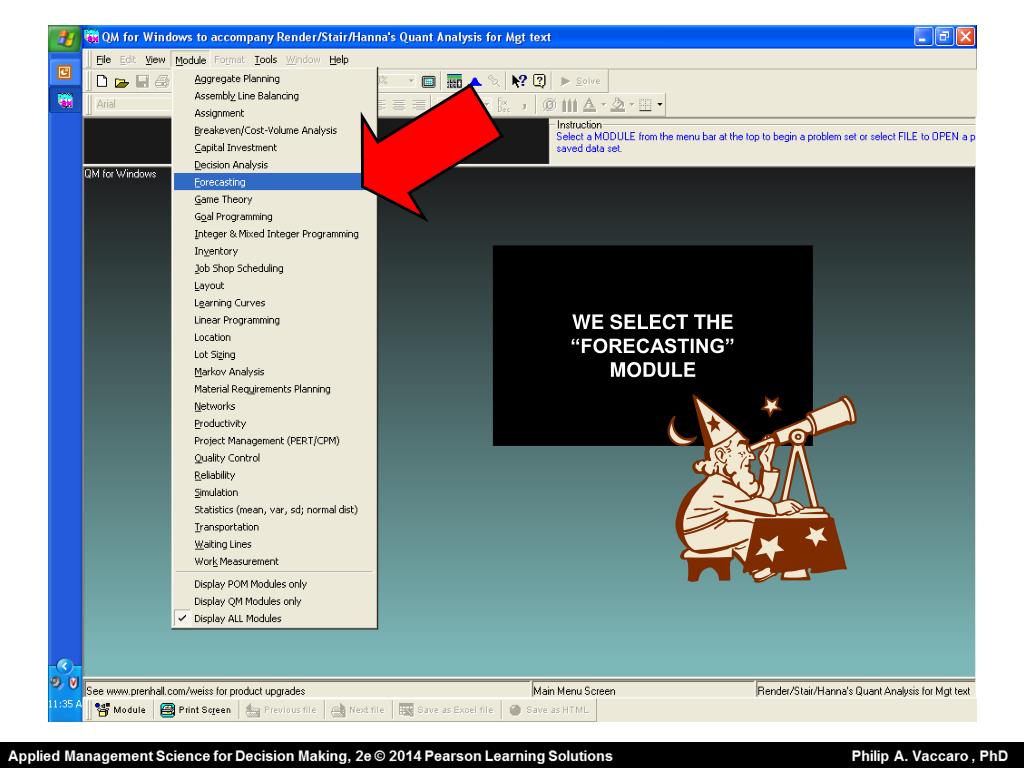Open the calculator grid icon
The image size is (1024, 768).
pyautogui.click(x=454, y=82)
